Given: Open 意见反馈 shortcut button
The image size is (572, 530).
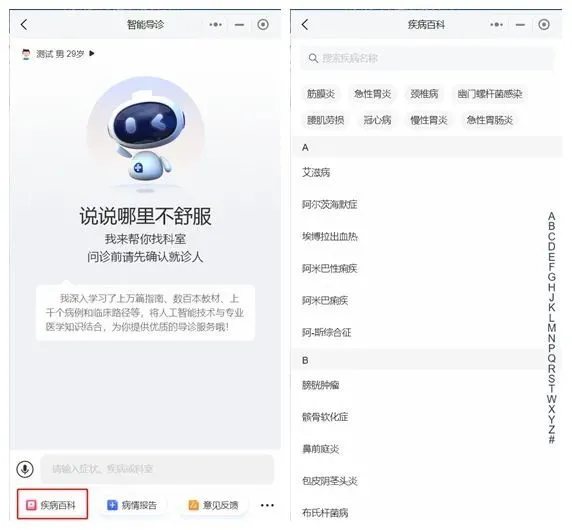Looking at the screenshot, I should (214, 505).
